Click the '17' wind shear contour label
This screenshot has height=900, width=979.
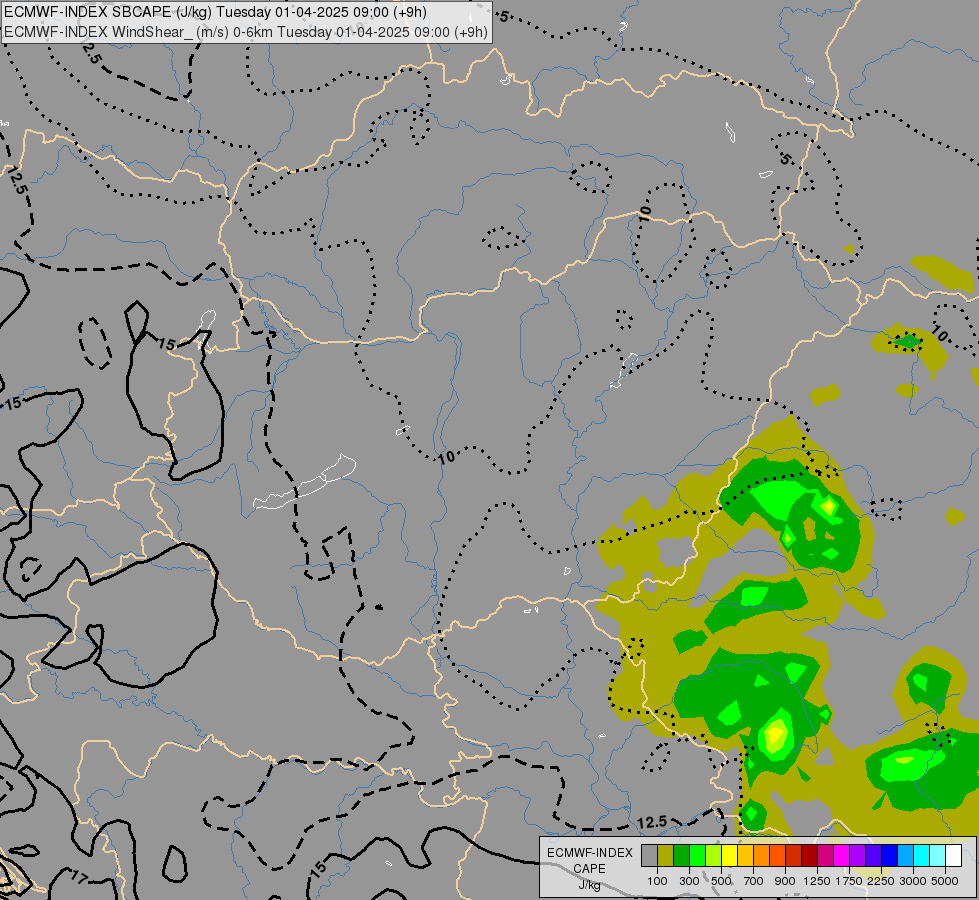(79, 877)
